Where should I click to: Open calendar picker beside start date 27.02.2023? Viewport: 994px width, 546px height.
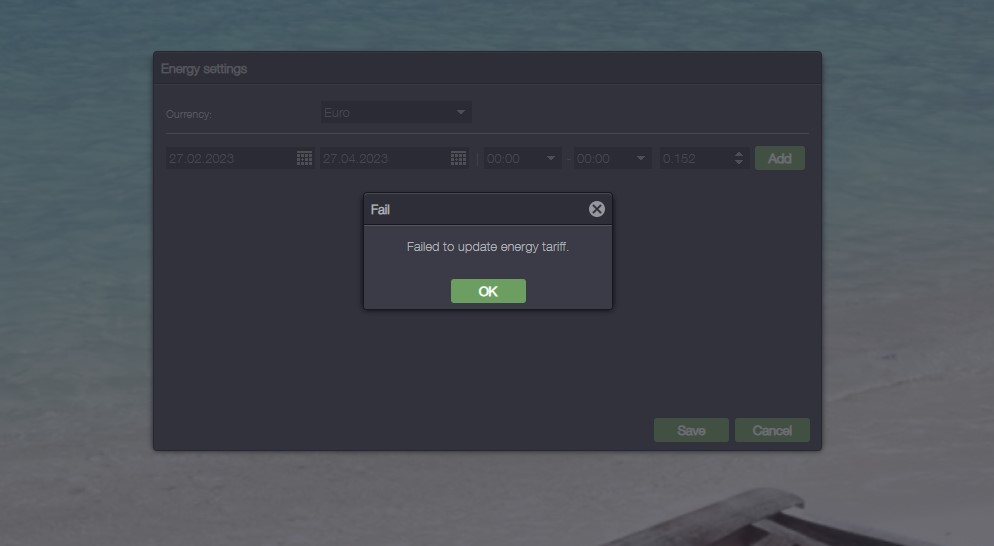(305, 158)
